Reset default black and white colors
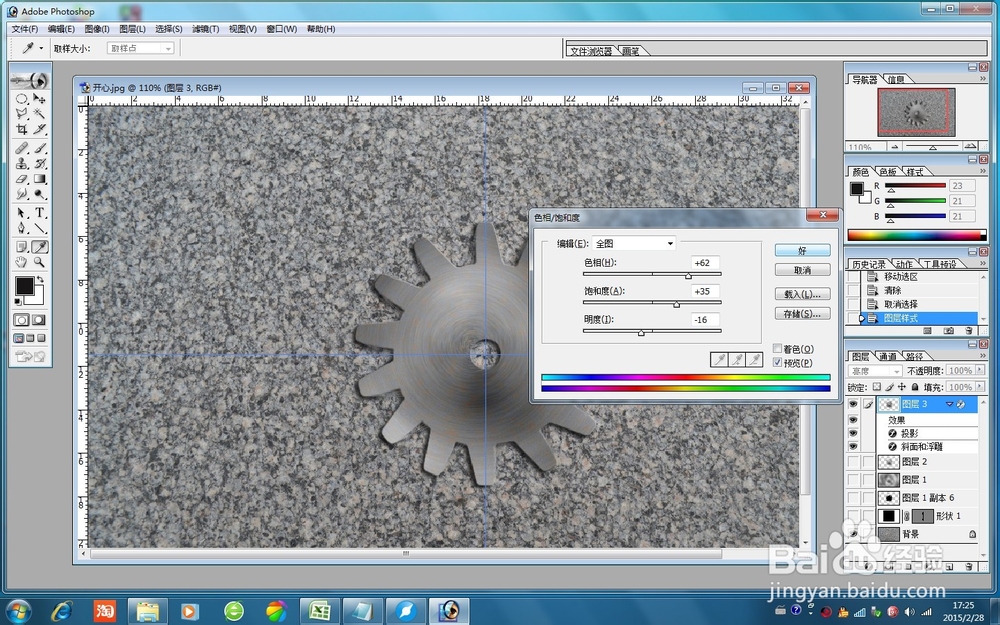Image resolution: width=1000 pixels, height=625 pixels. tap(18, 302)
